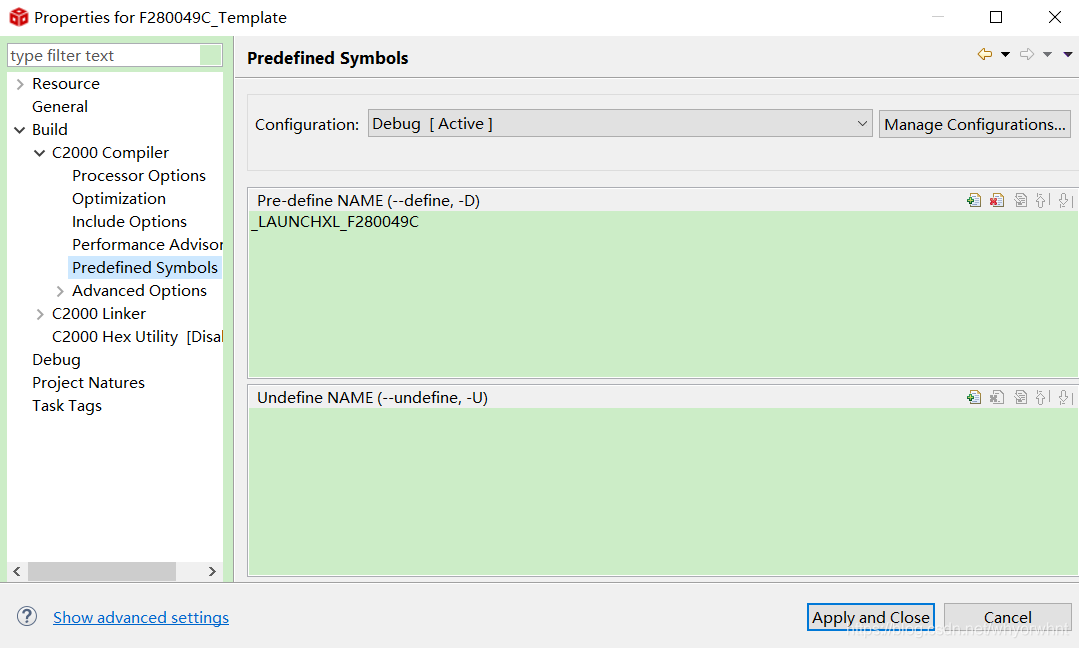The height and width of the screenshot is (648, 1079).
Task: Open Processor Options page
Action: 138,175
